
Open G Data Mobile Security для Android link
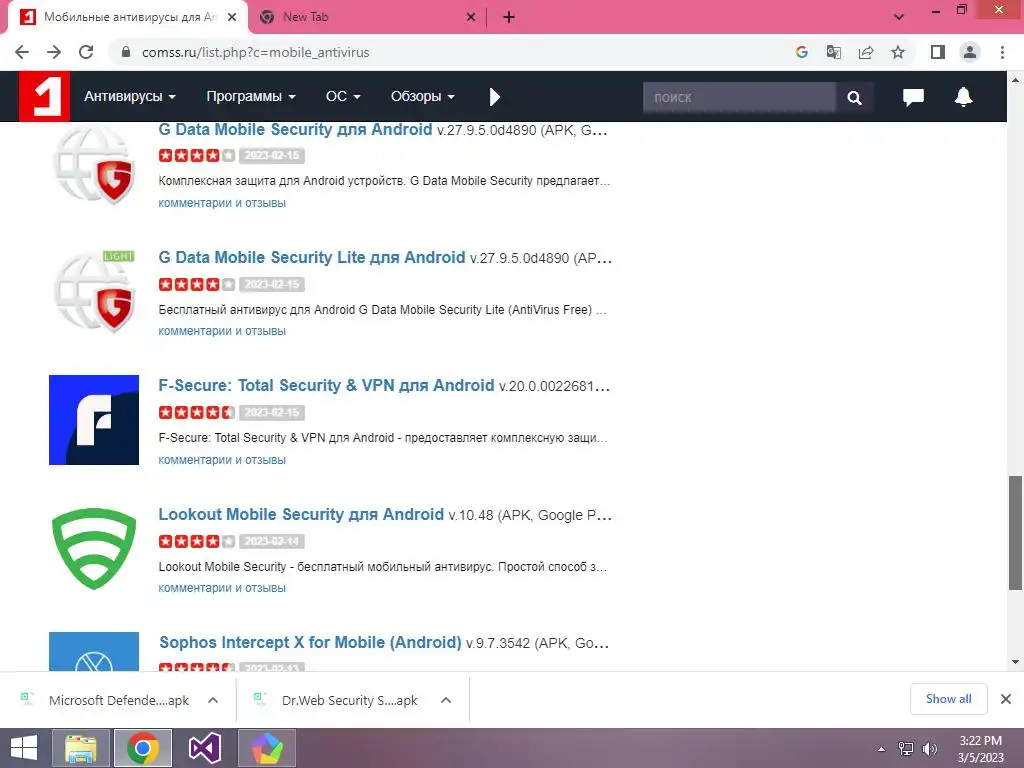click(295, 129)
